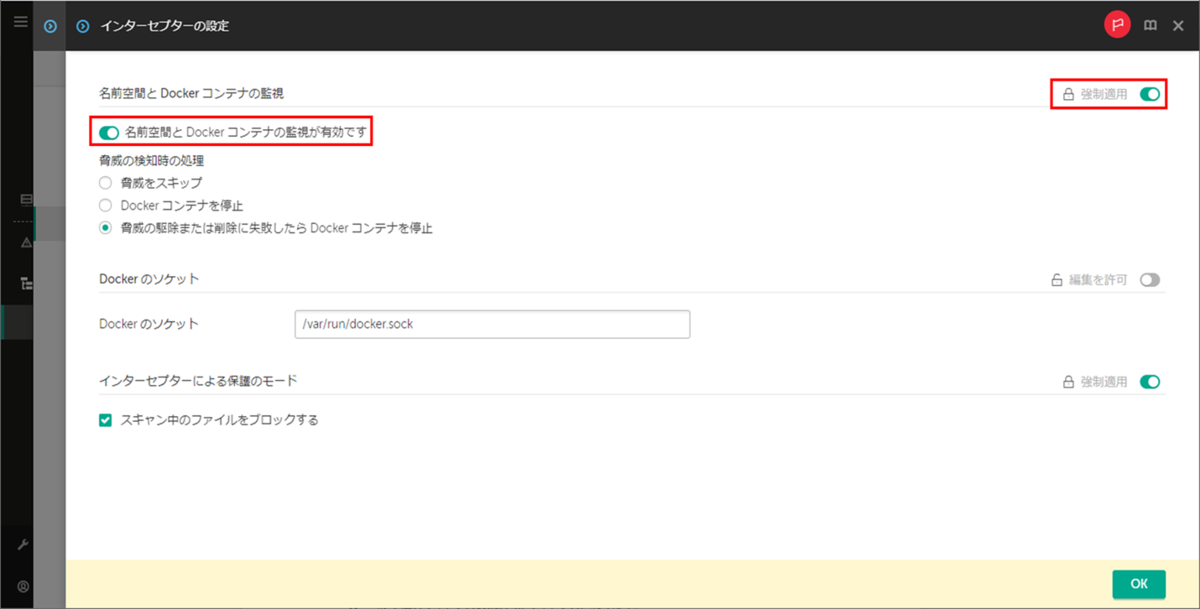Viewport: 1200px width, 609px height.
Task: Toggle 強制適用 for 名前空間と Docker コンテナの監視
Action: point(1150,94)
